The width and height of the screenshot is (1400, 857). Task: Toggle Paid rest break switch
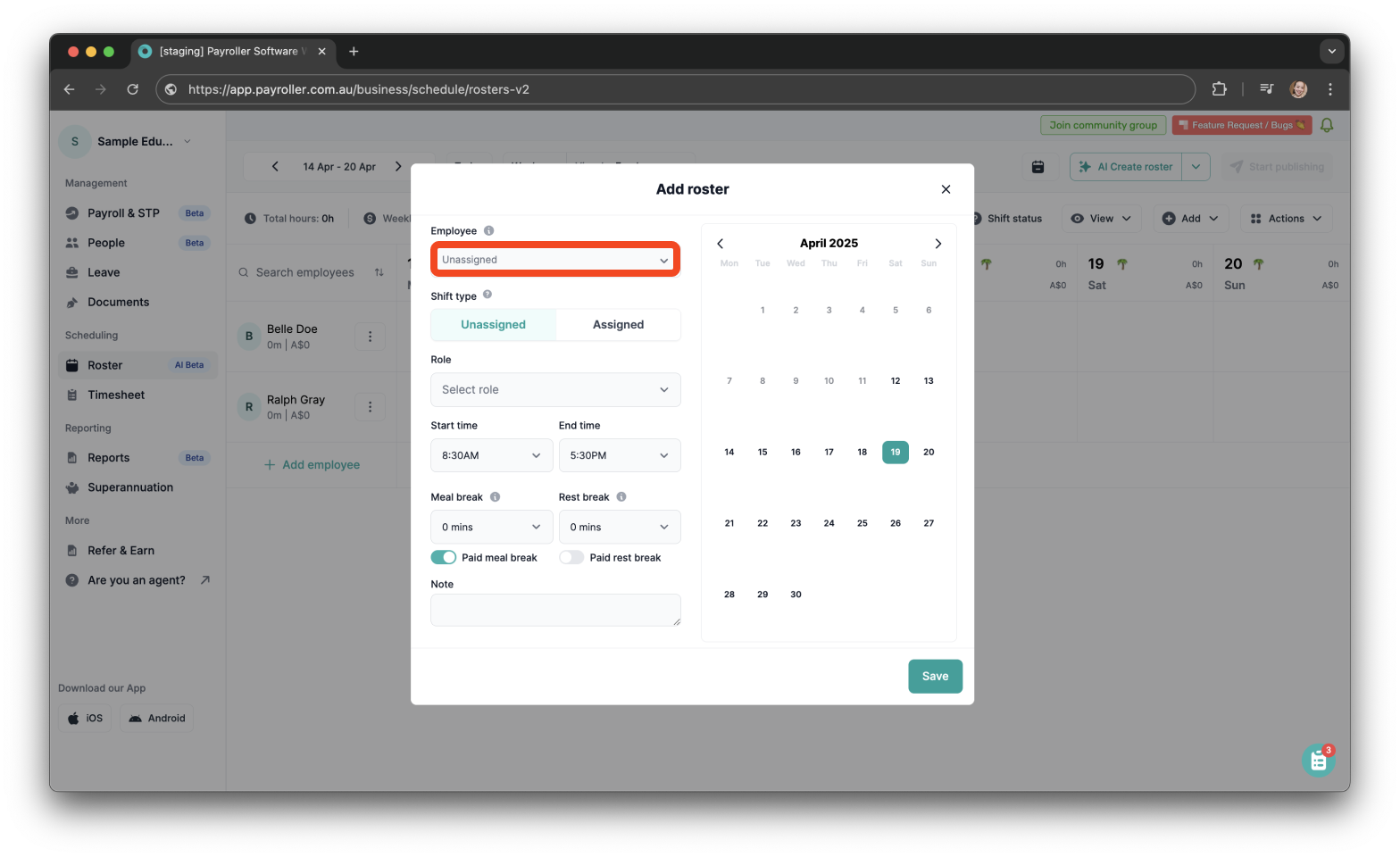(x=571, y=558)
